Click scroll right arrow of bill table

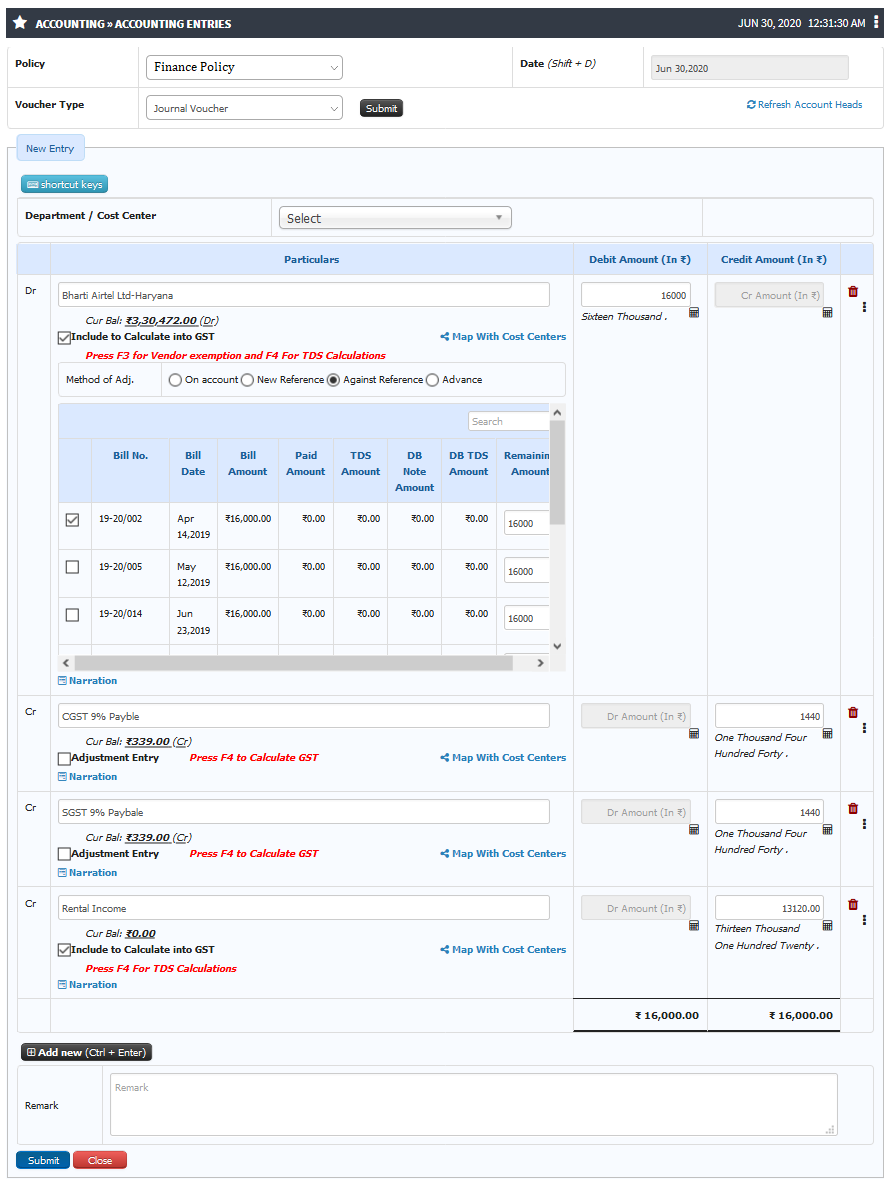tap(540, 663)
